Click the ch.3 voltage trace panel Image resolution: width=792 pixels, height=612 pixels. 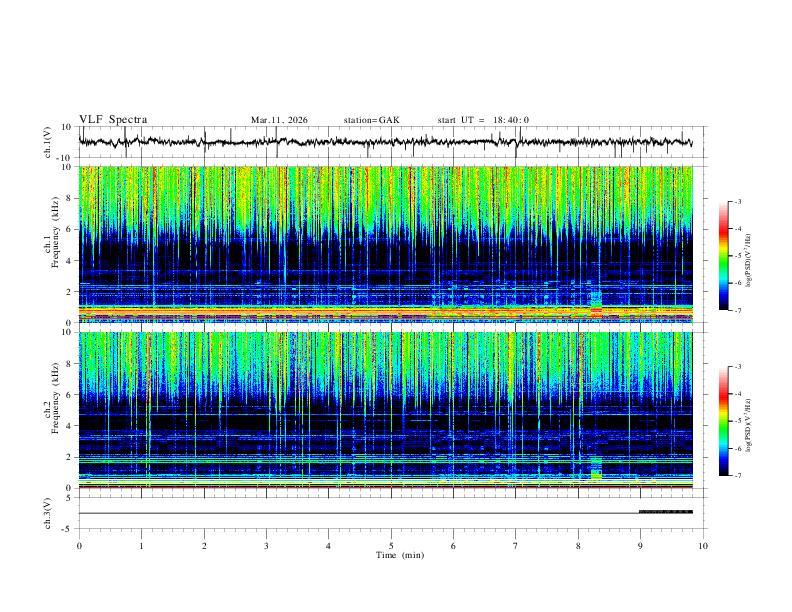(391, 513)
